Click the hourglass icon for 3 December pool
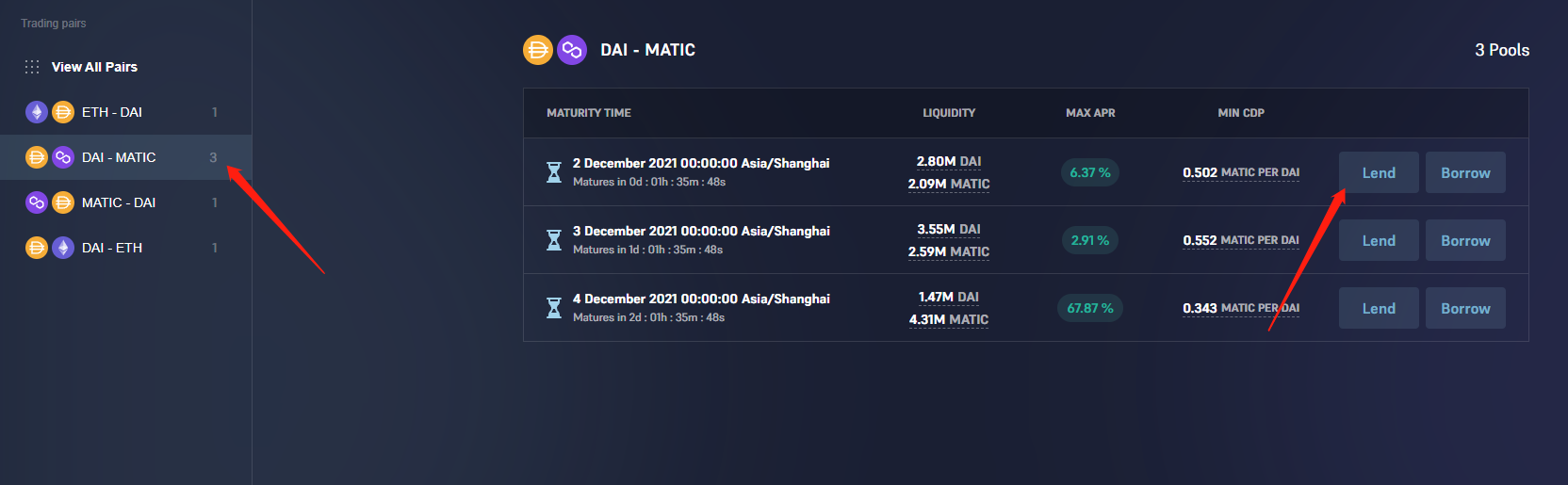 [x=554, y=240]
